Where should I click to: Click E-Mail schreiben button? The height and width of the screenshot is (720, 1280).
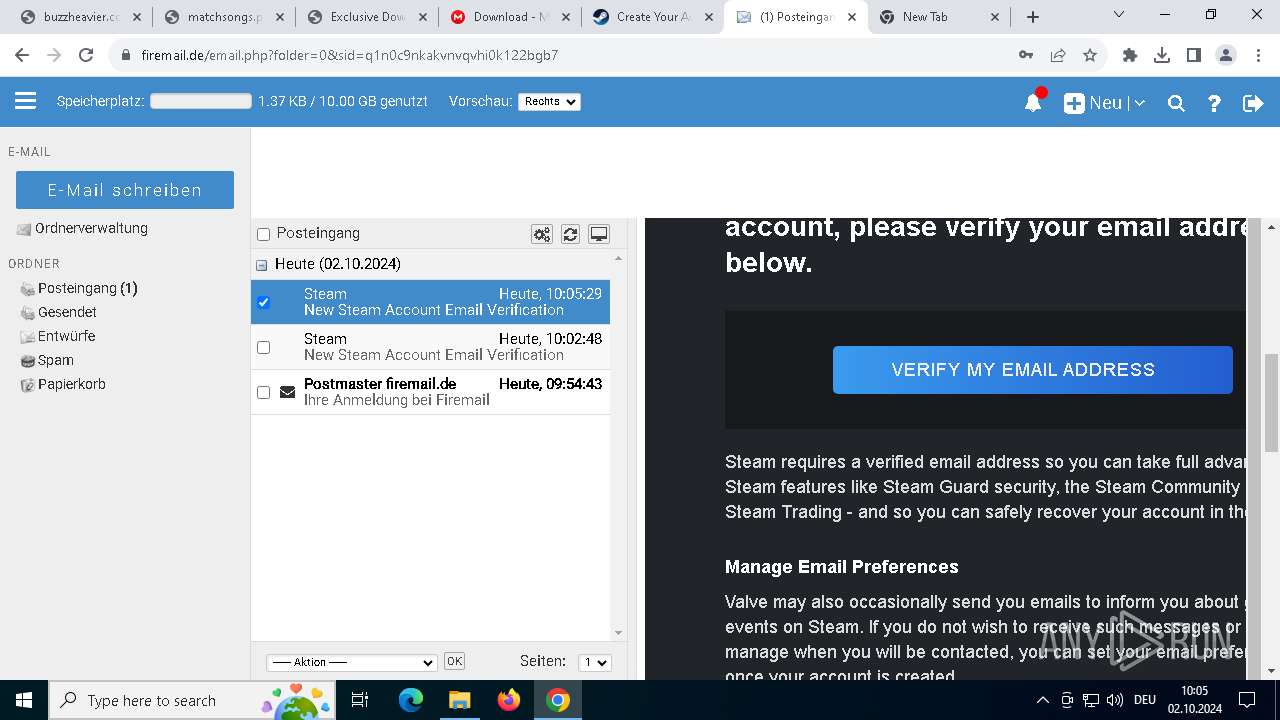point(125,190)
